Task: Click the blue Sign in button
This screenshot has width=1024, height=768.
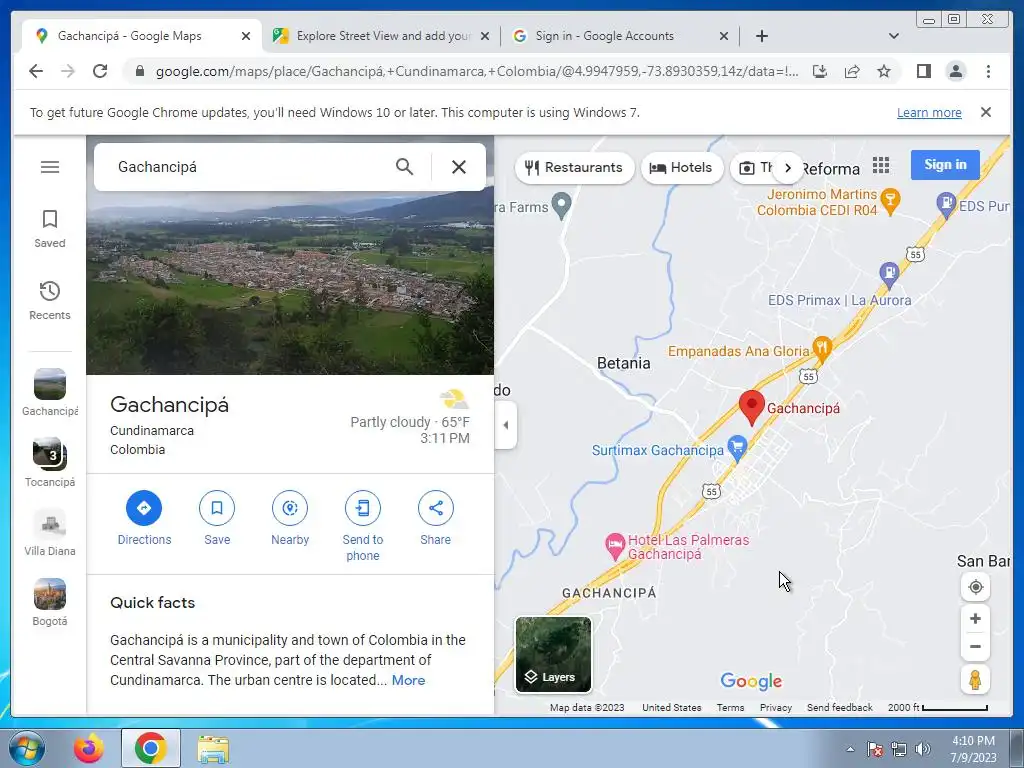Action: tap(945, 165)
